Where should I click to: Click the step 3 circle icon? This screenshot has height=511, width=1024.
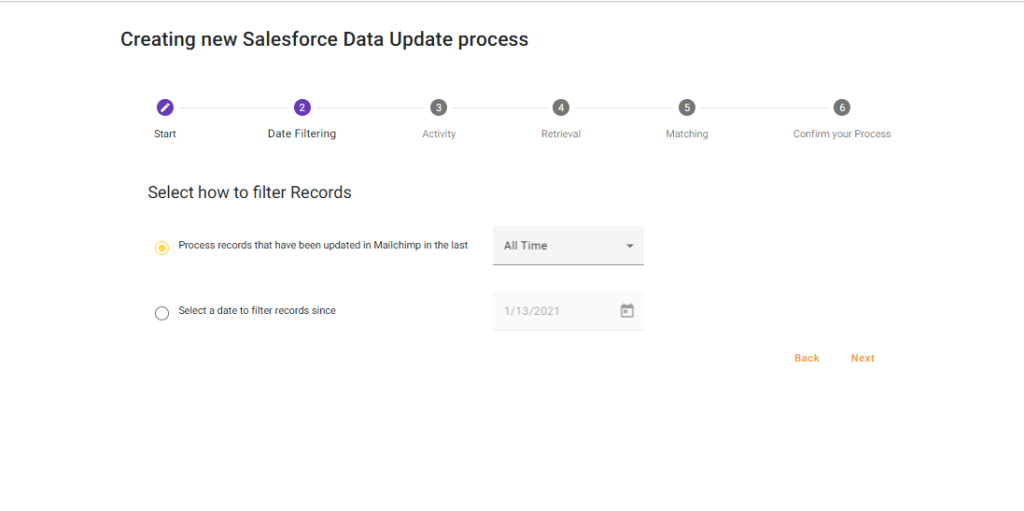click(438, 108)
